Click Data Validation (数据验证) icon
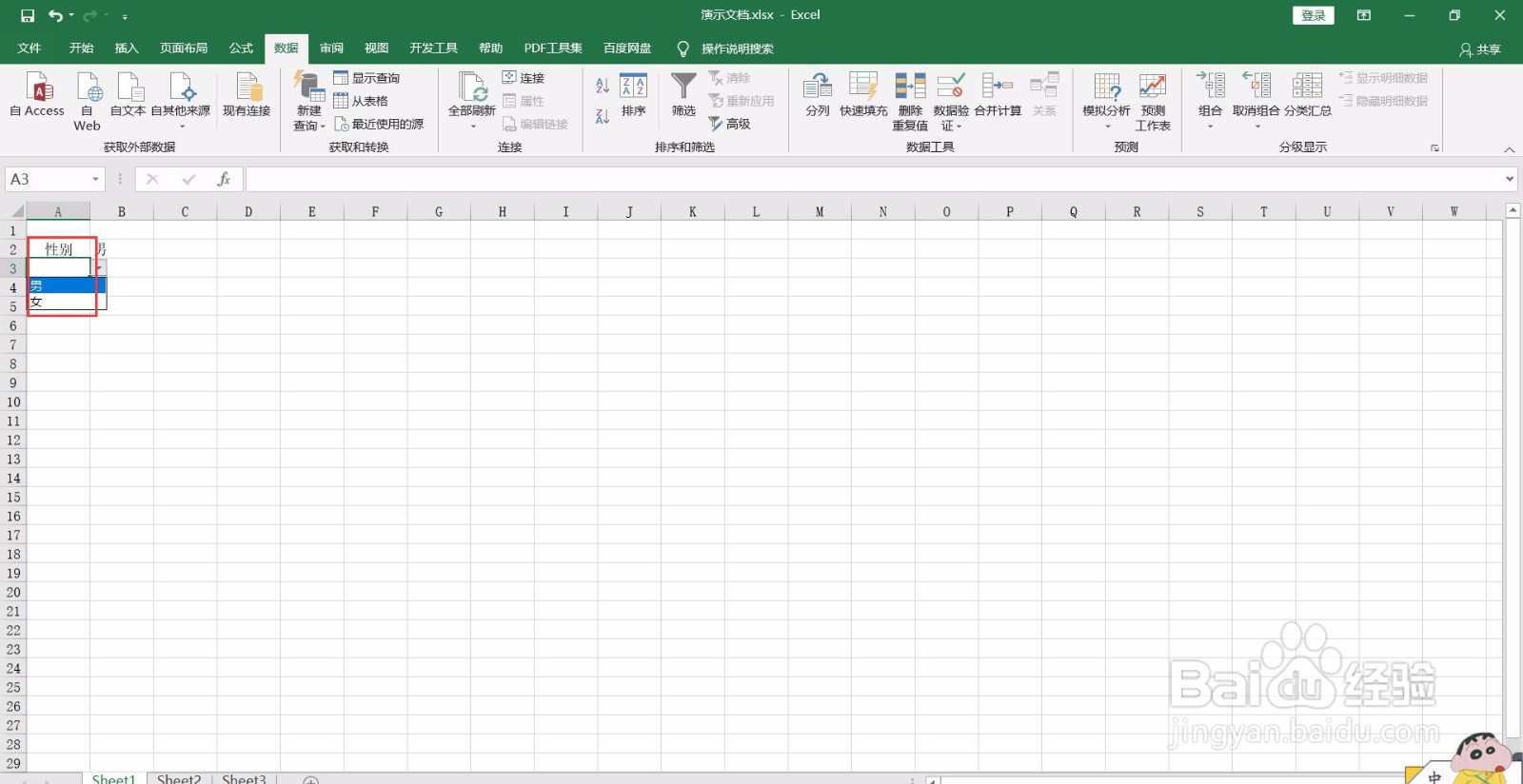Image resolution: width=1523 pixels, height=784 pixels. (x=951, y=86)
